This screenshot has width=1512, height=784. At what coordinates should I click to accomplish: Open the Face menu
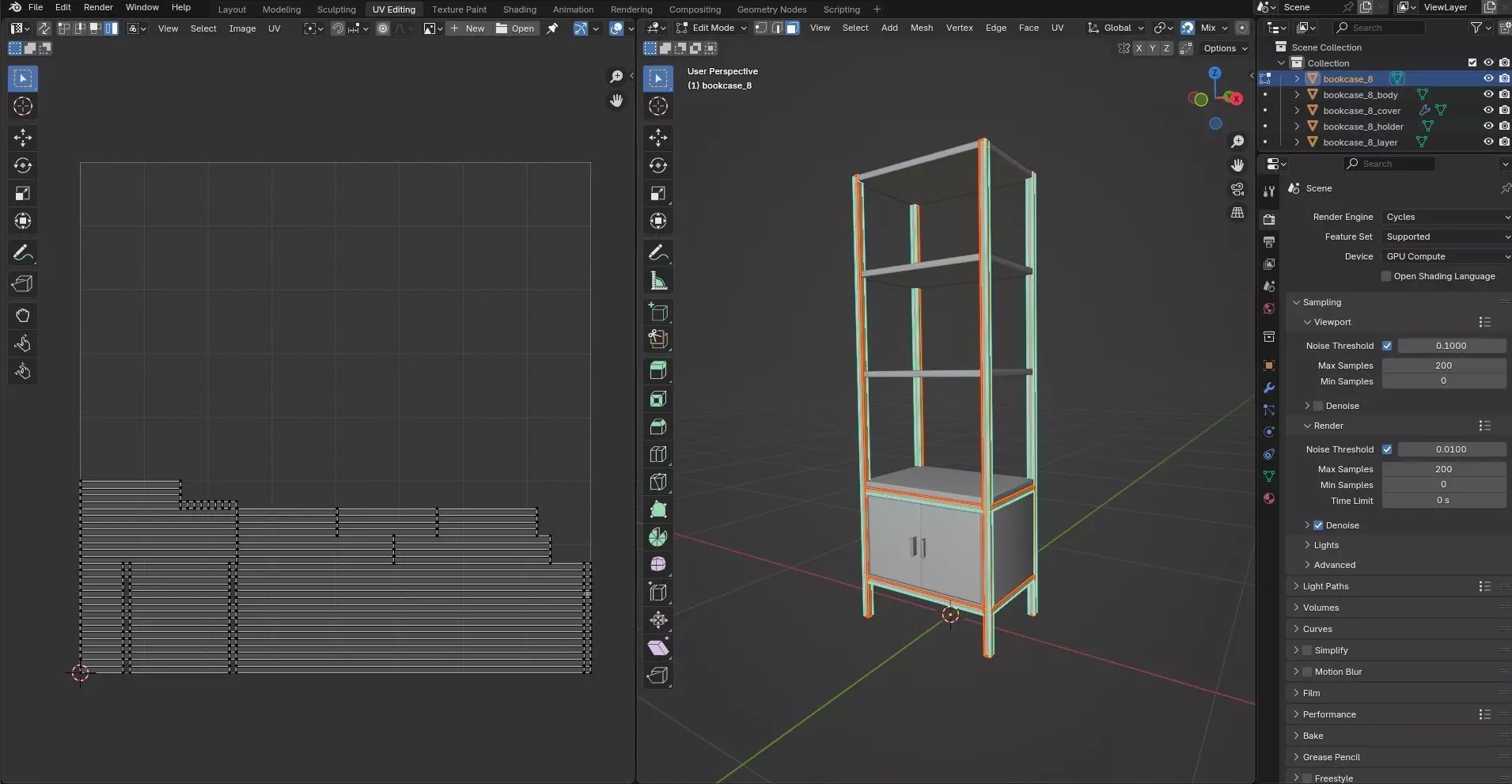tap(1029, 28)
